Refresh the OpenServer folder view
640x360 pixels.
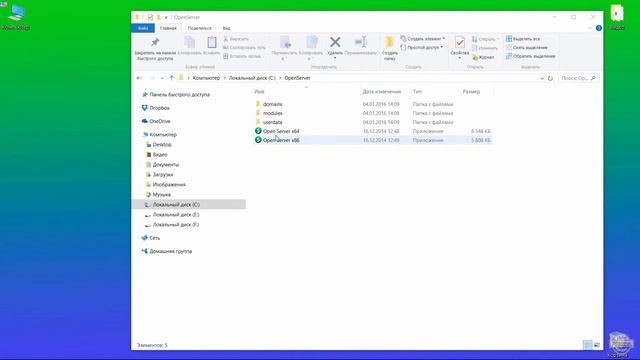pyautogui.click(x=550, y=78)
